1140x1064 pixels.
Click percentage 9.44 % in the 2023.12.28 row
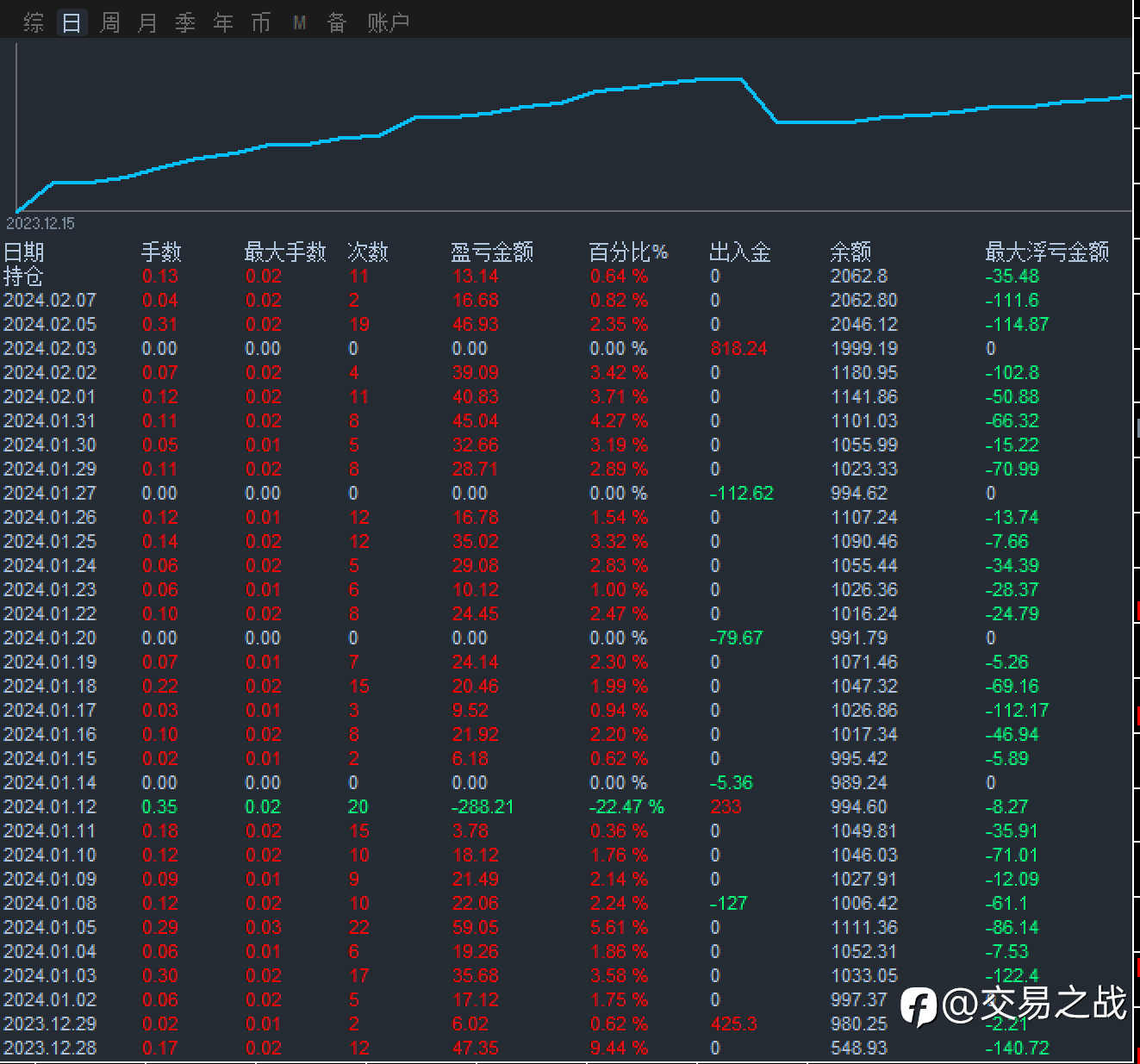pos(619,1048)
